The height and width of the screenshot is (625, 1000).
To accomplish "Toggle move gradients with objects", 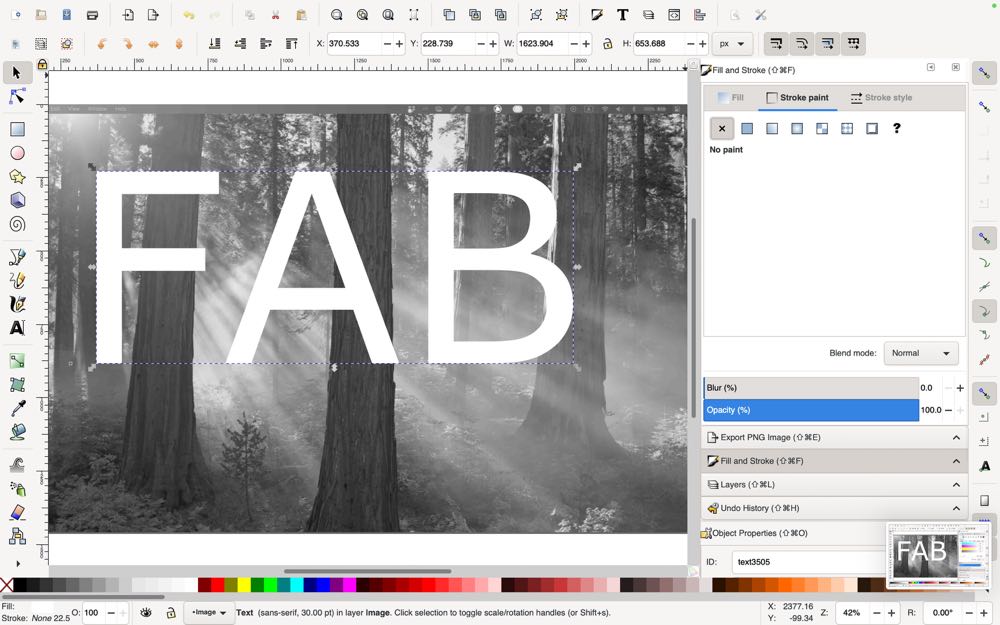I will coord(828,43).
